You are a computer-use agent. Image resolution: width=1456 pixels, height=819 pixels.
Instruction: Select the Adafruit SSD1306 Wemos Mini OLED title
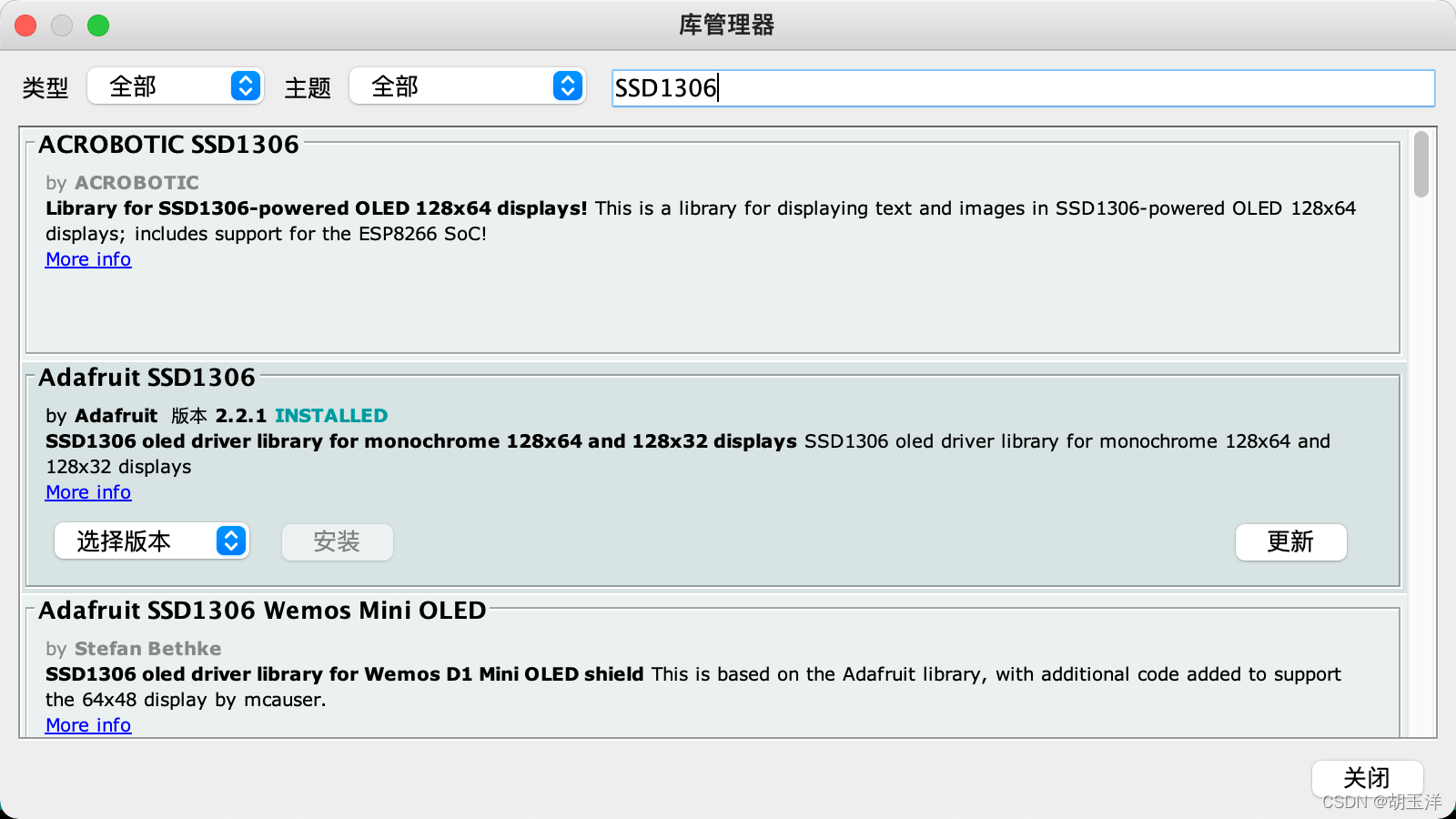click(x=262, y=611)
